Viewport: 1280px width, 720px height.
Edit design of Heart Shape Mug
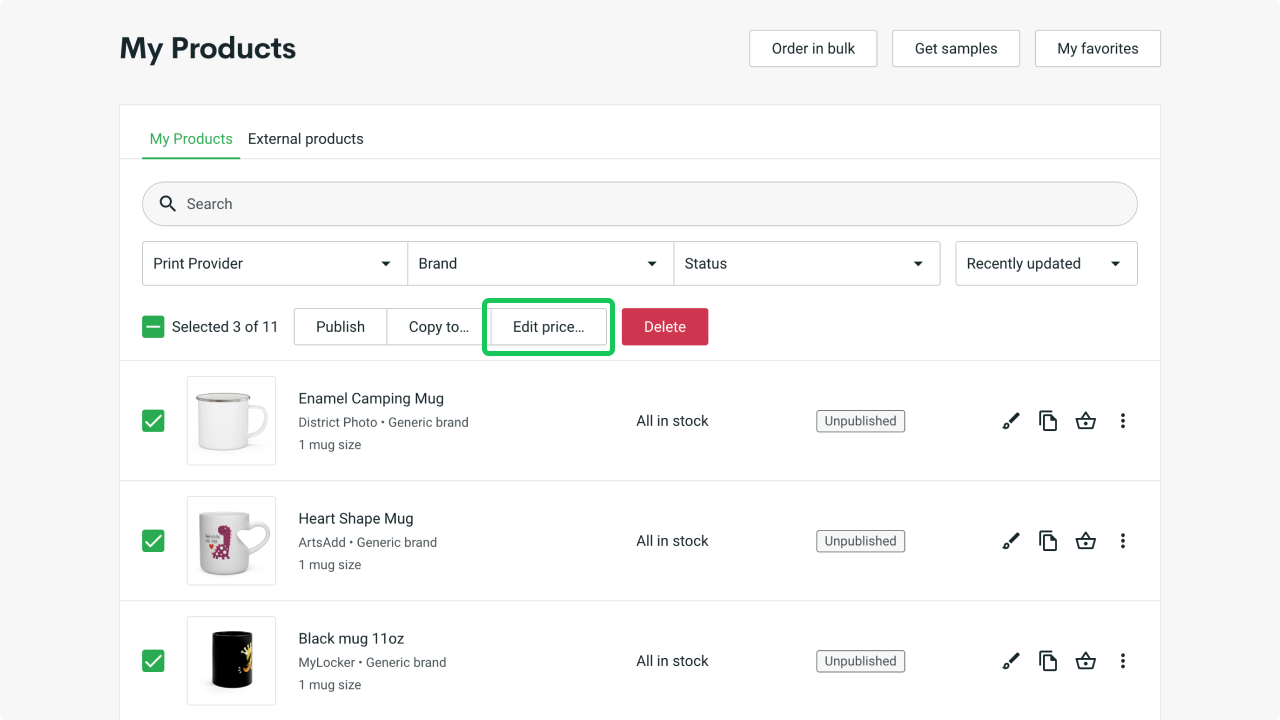(1011, 541)
